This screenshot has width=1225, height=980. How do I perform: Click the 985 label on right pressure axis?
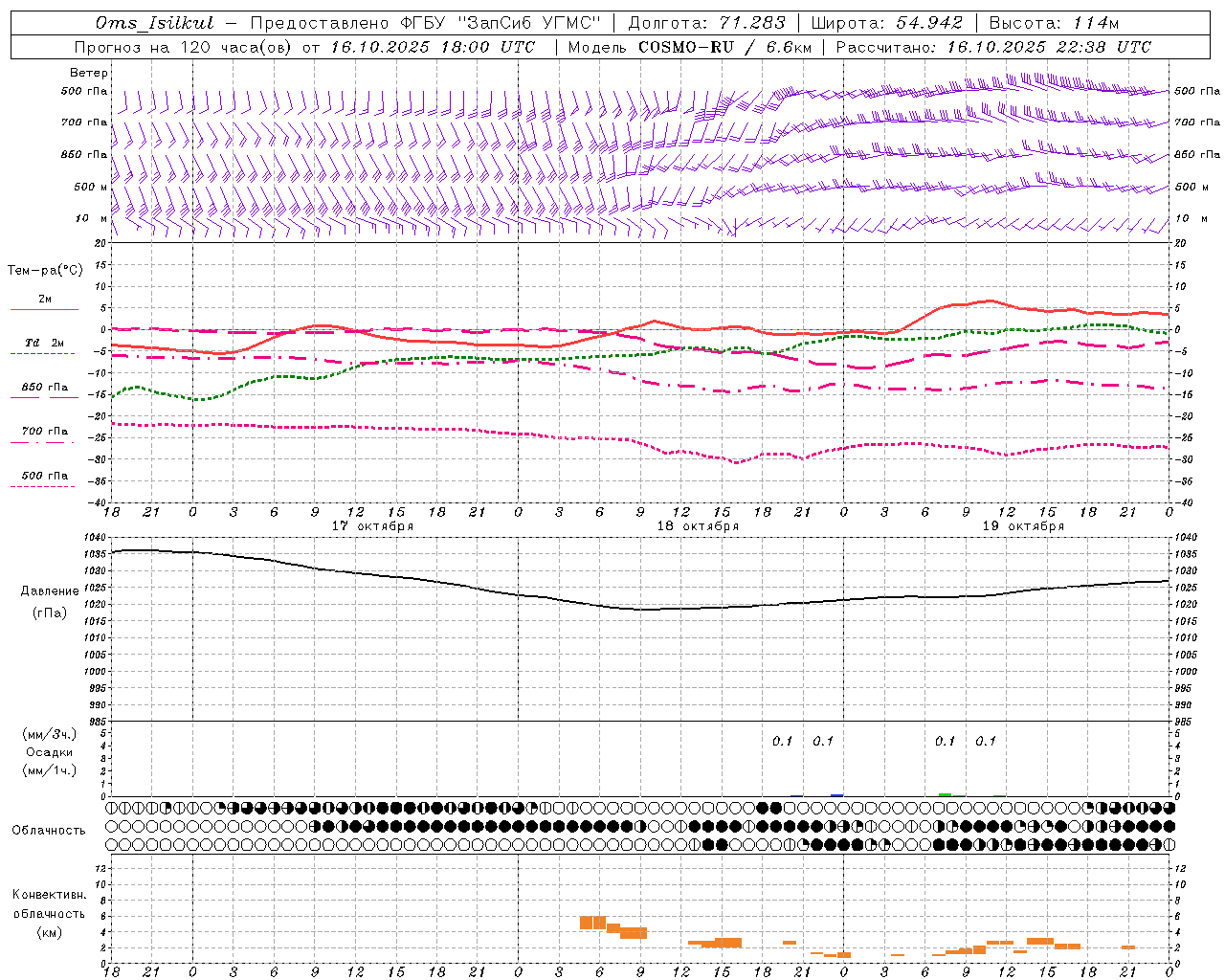(x=1185, y=722)
